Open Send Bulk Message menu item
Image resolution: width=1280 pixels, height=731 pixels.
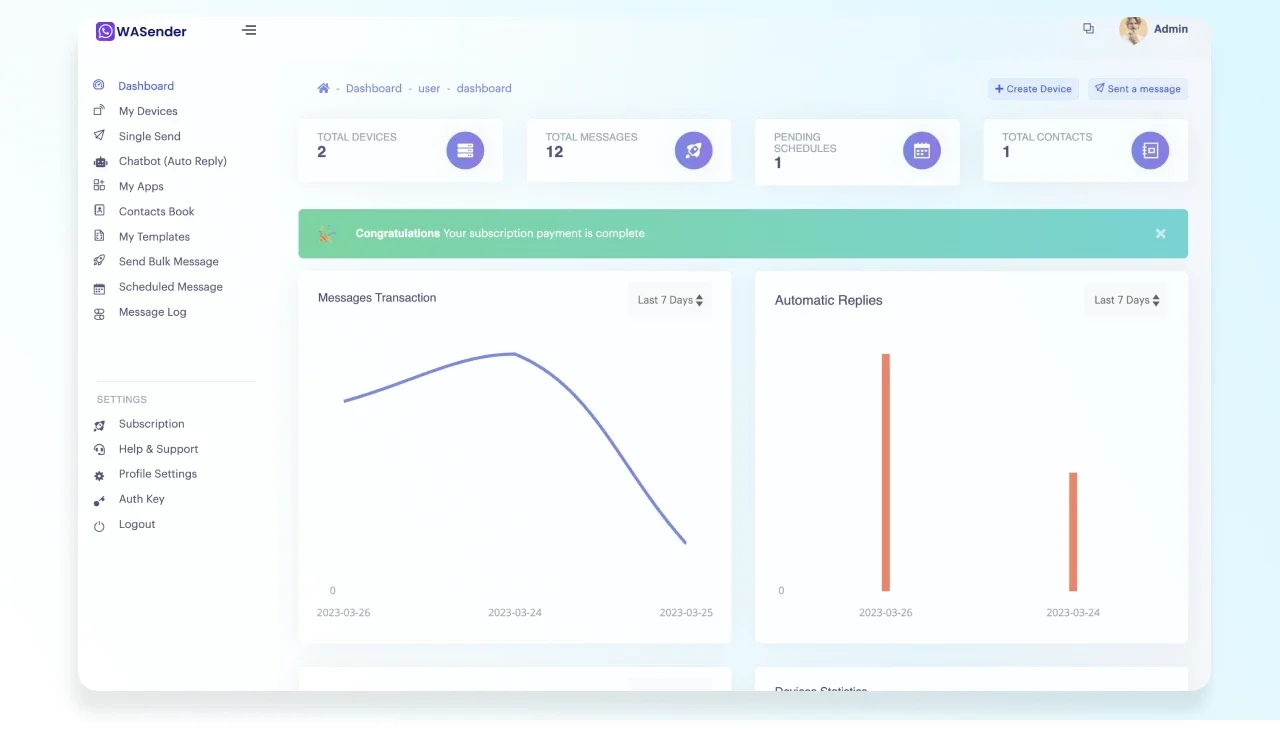169,261
